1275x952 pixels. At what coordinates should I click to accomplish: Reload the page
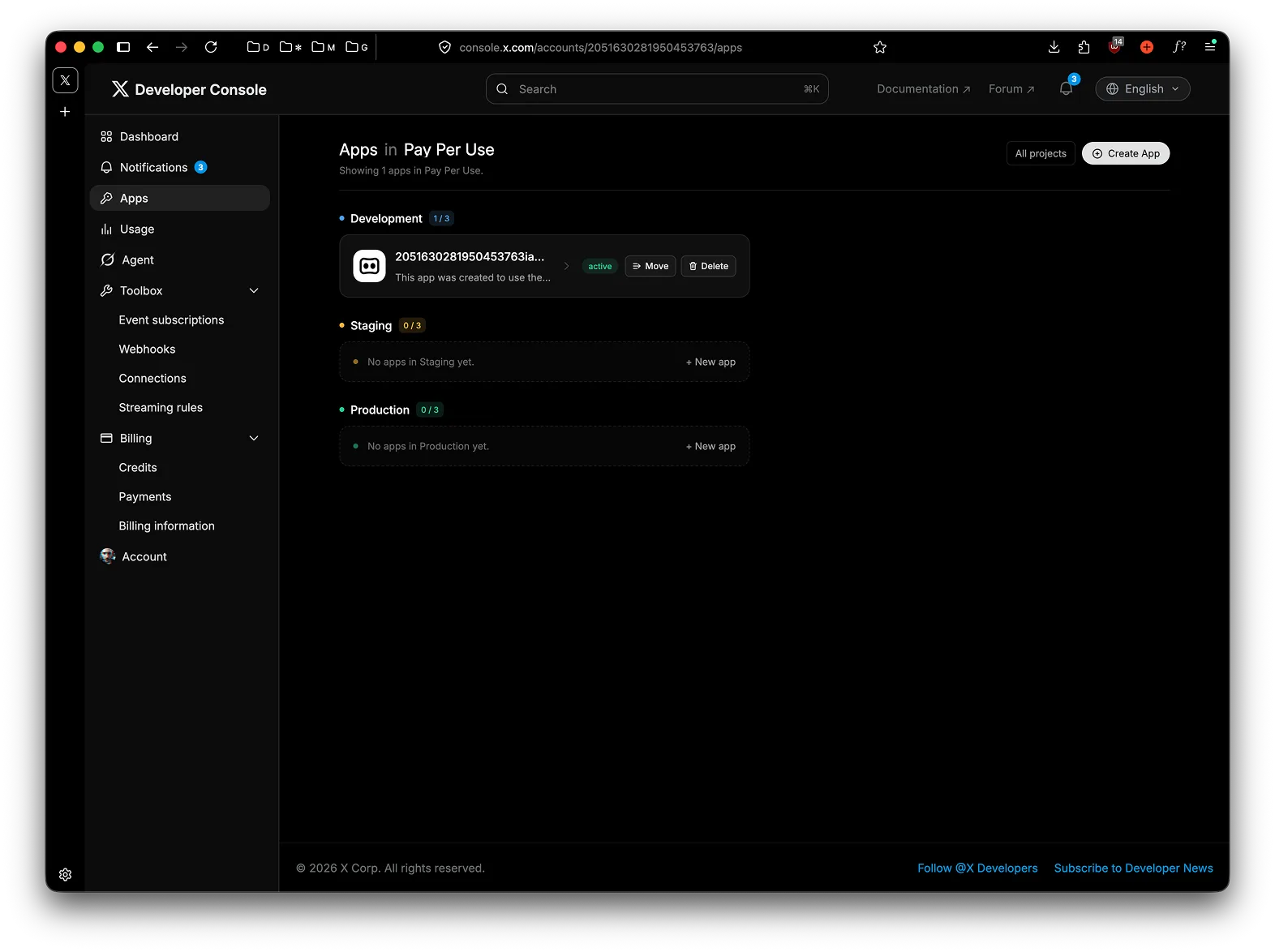click(x=211, y=47)
